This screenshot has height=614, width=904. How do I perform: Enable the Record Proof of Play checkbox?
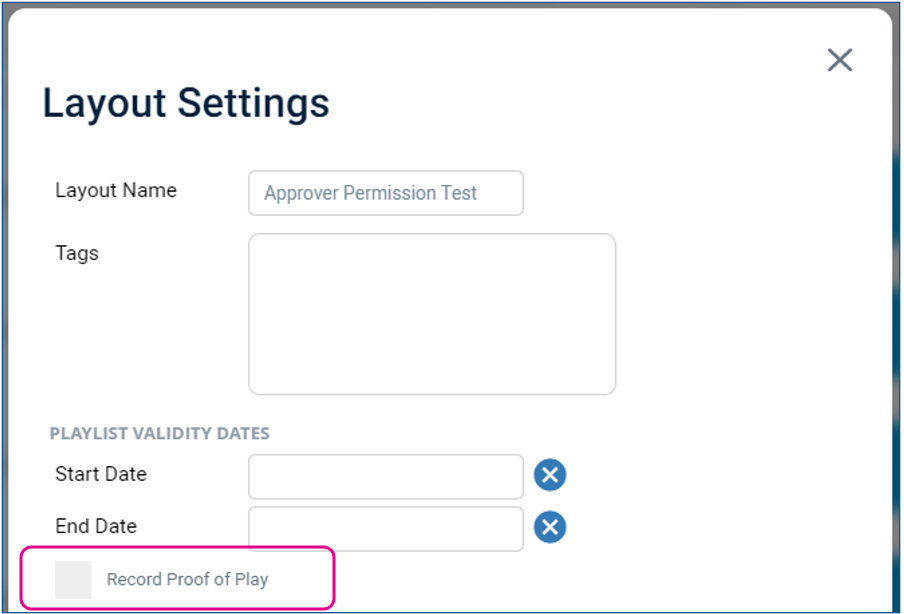click(x=73, y=579)
